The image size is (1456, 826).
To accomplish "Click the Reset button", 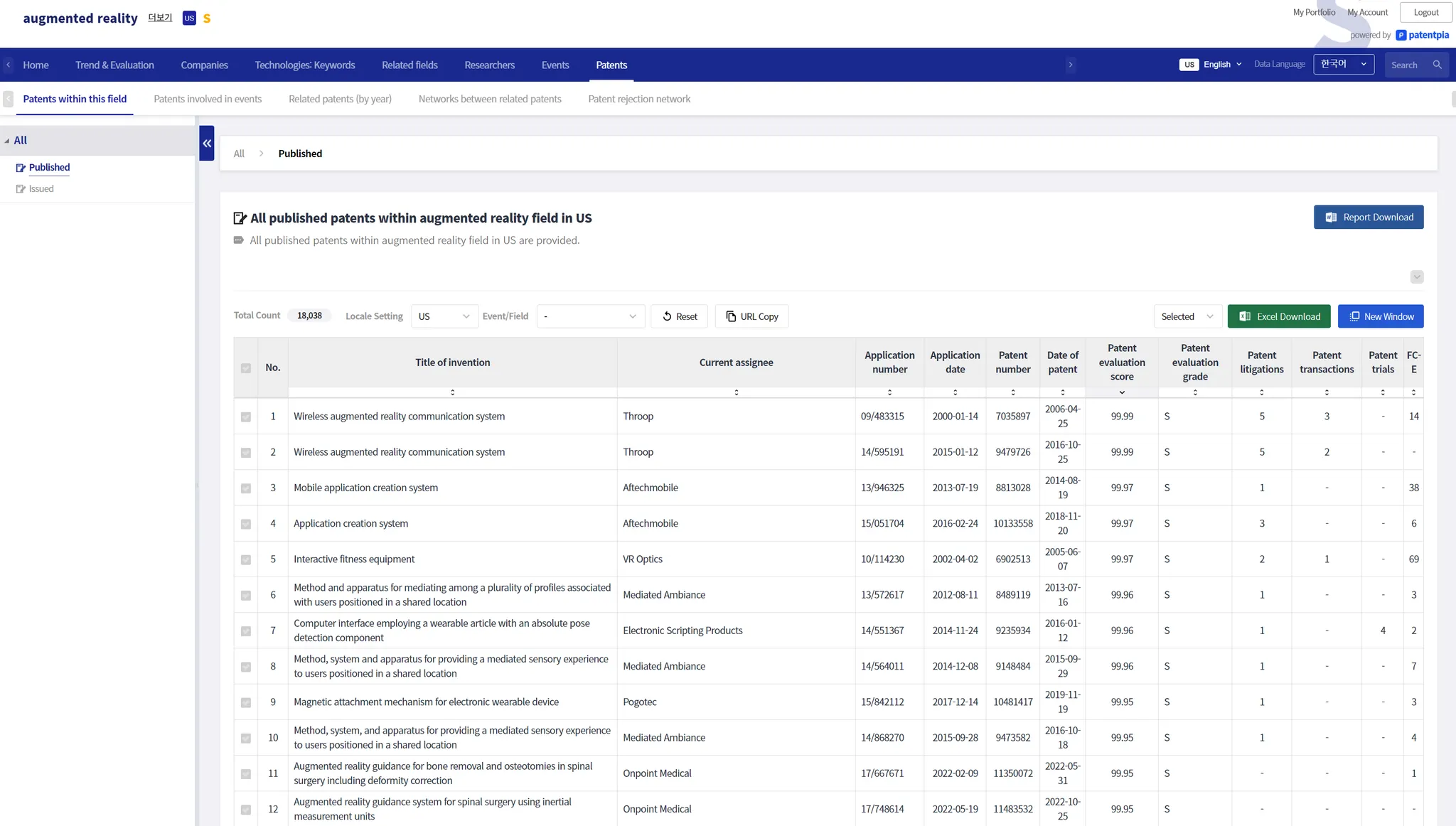I will tap(679, 316).
